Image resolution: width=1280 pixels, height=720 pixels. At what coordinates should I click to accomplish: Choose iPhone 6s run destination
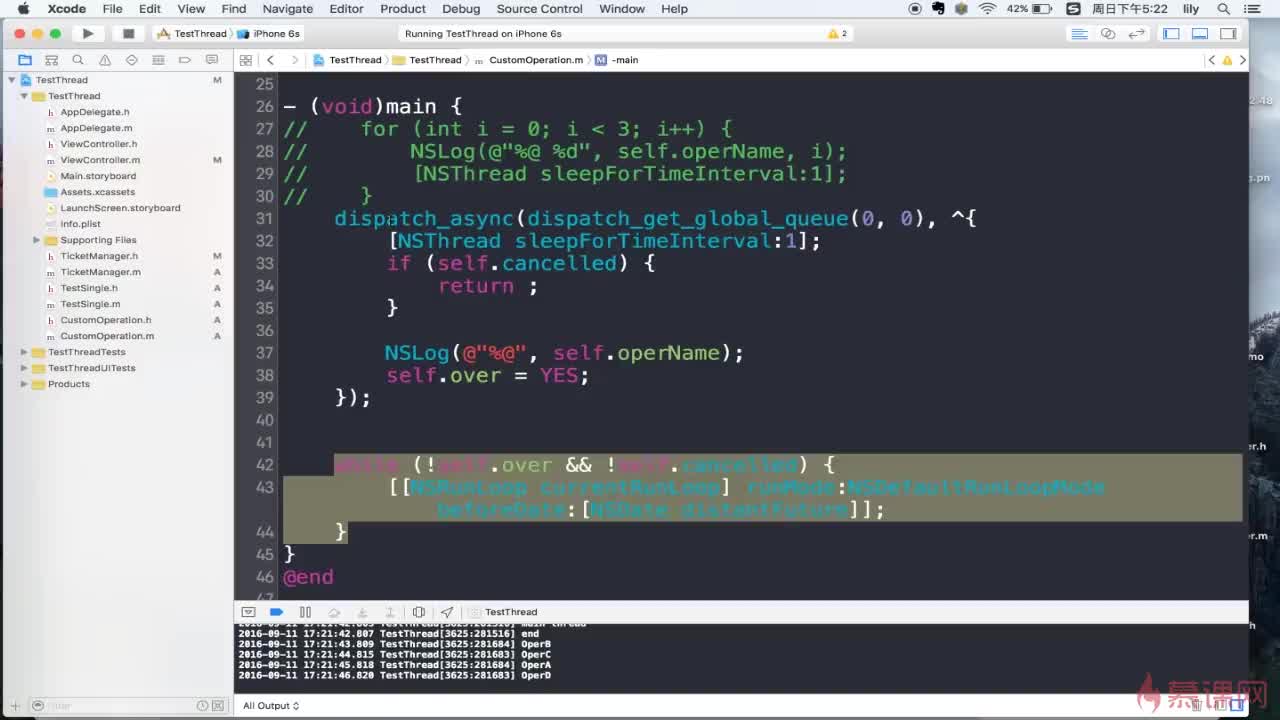pyautogui.click(x=269, y=33)
